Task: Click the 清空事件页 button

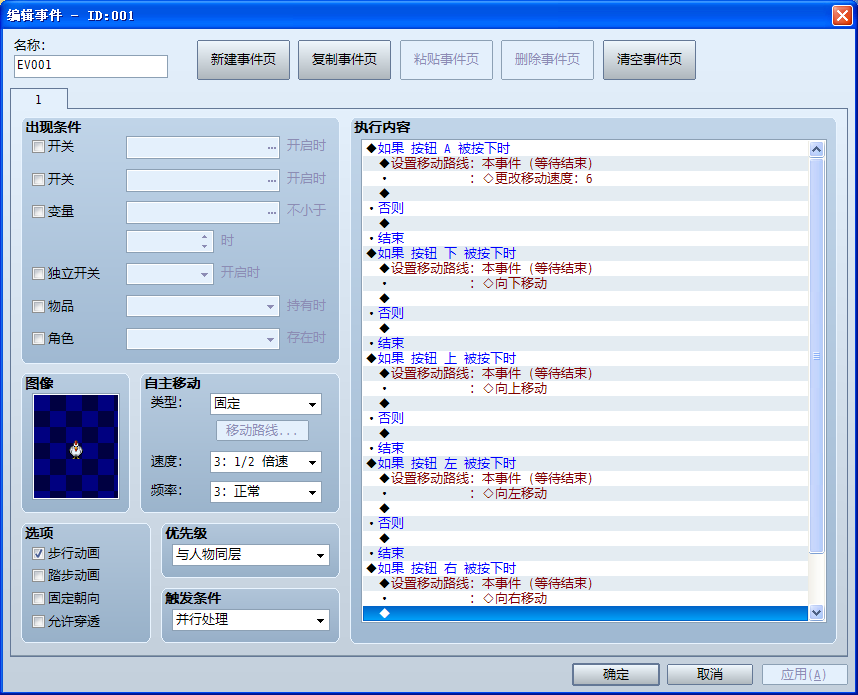Action: coord(650,60)
